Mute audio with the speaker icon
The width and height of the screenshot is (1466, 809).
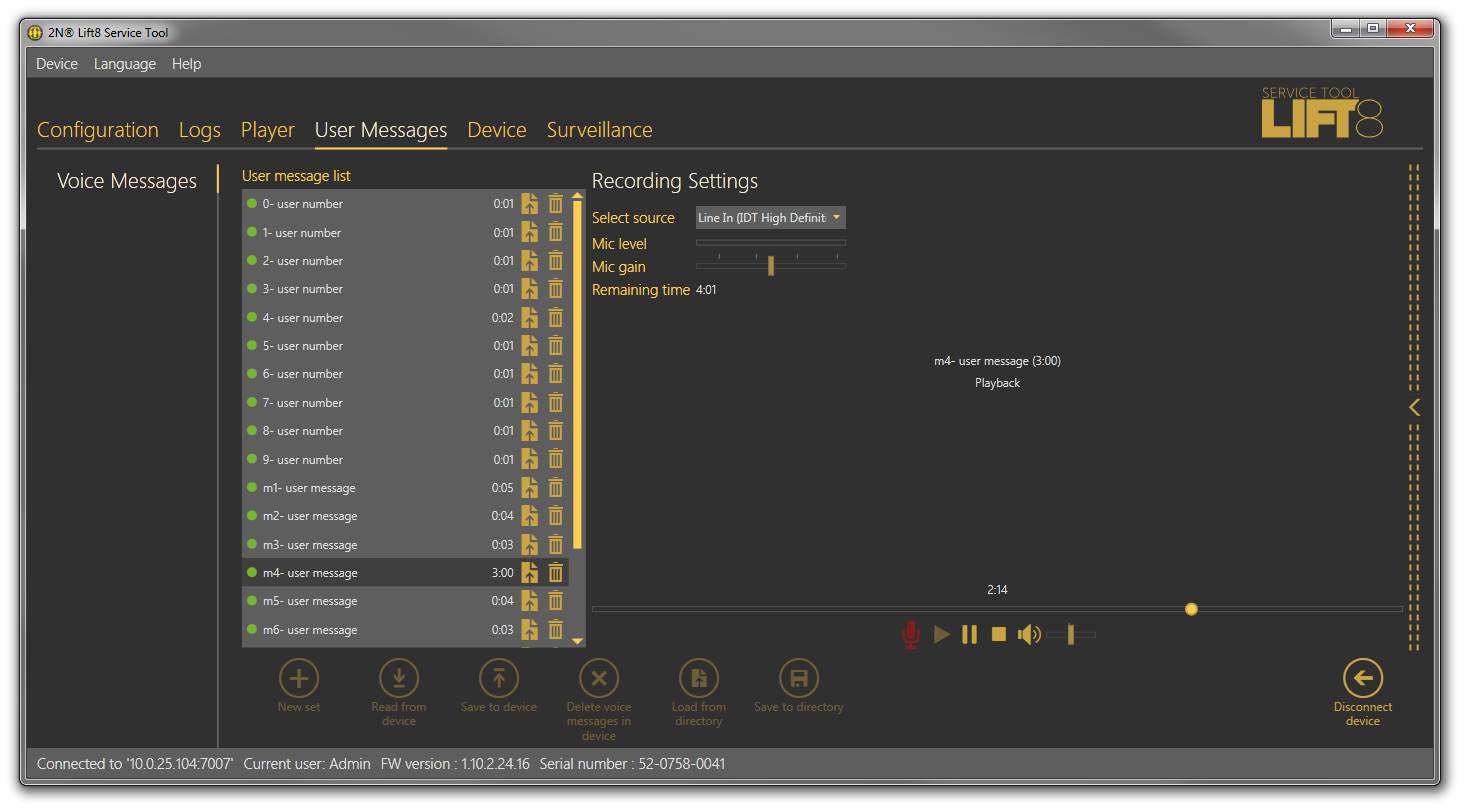[1029, 635]
